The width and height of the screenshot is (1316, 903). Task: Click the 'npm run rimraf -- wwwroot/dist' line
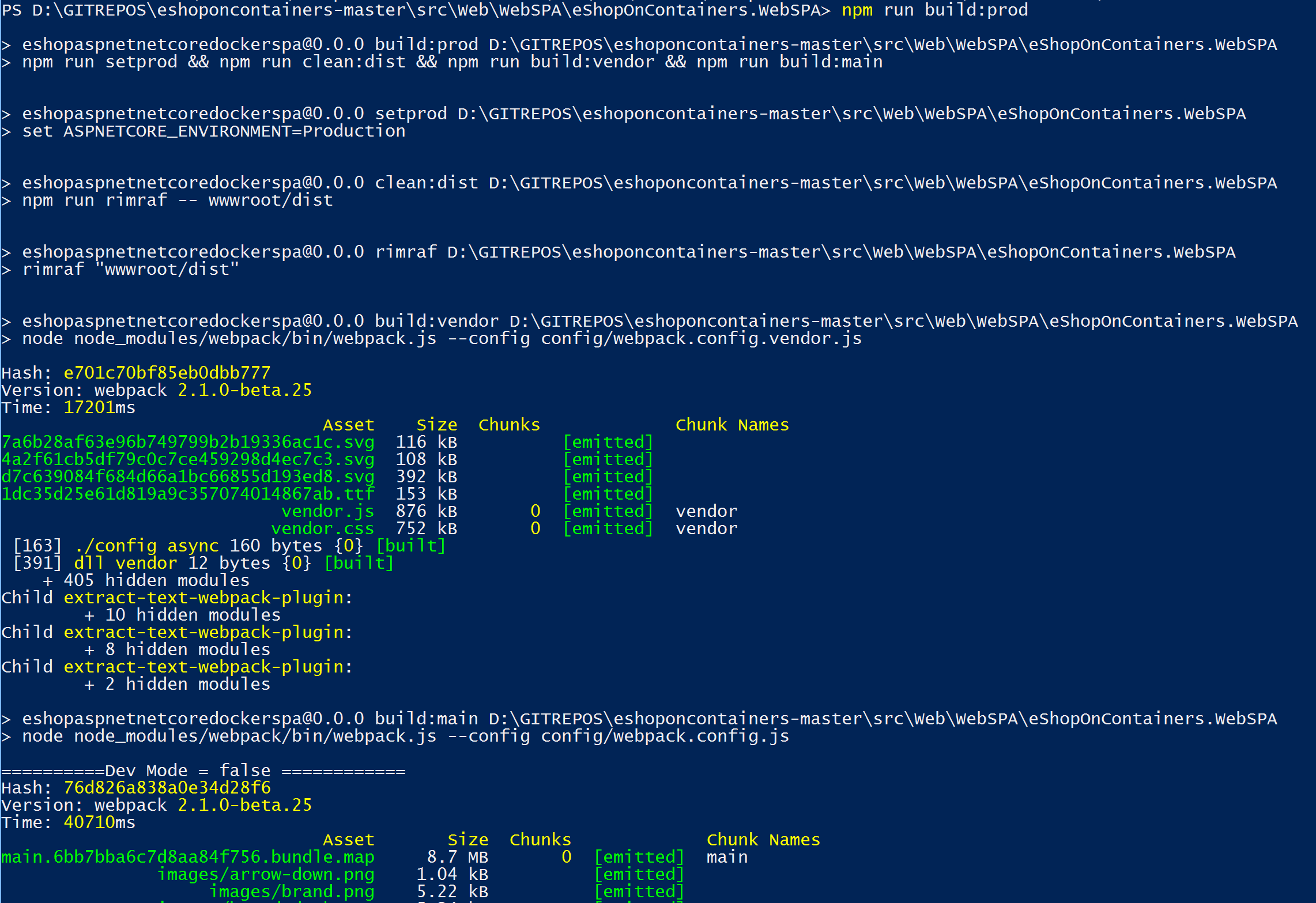click(177, 201)
